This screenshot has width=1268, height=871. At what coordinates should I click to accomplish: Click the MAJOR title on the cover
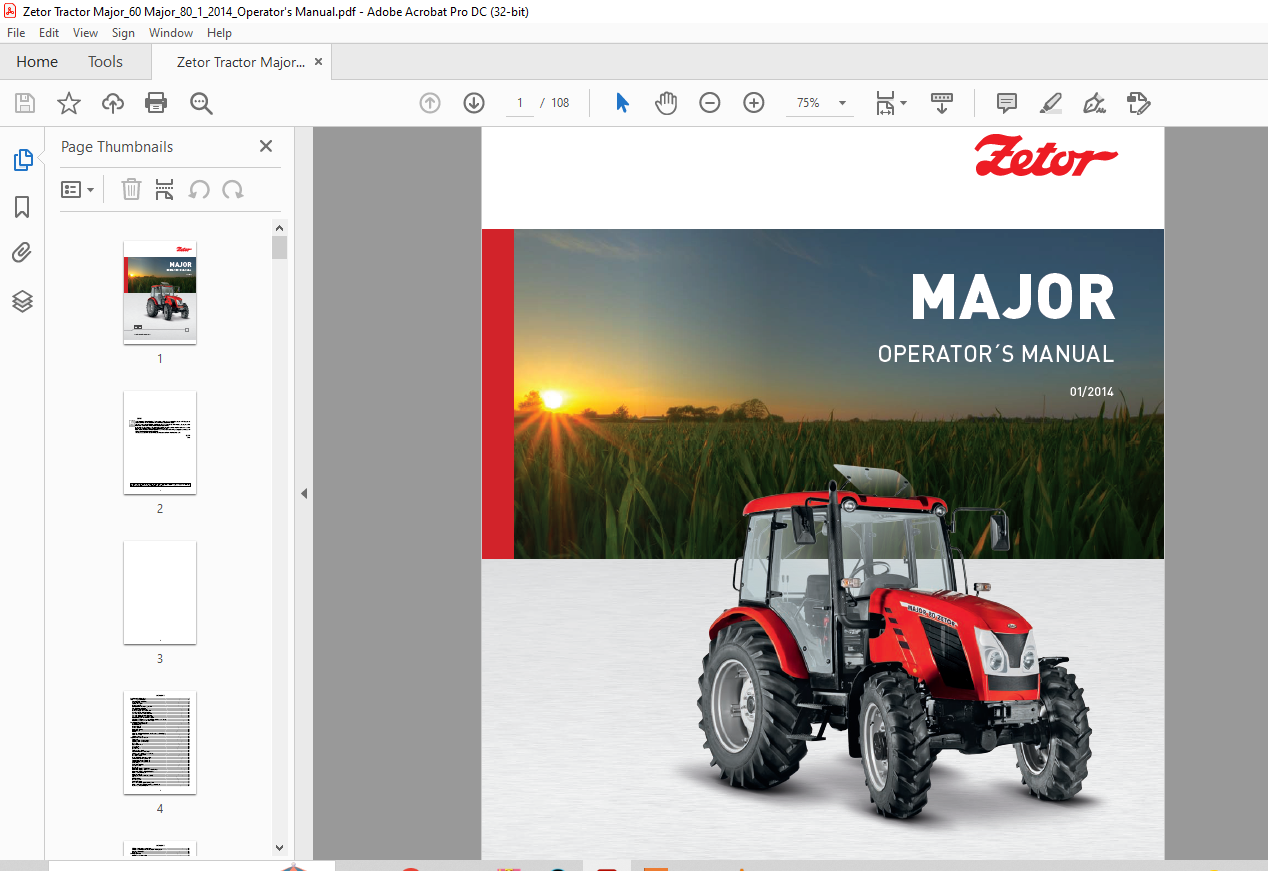tap(1012, 297)
